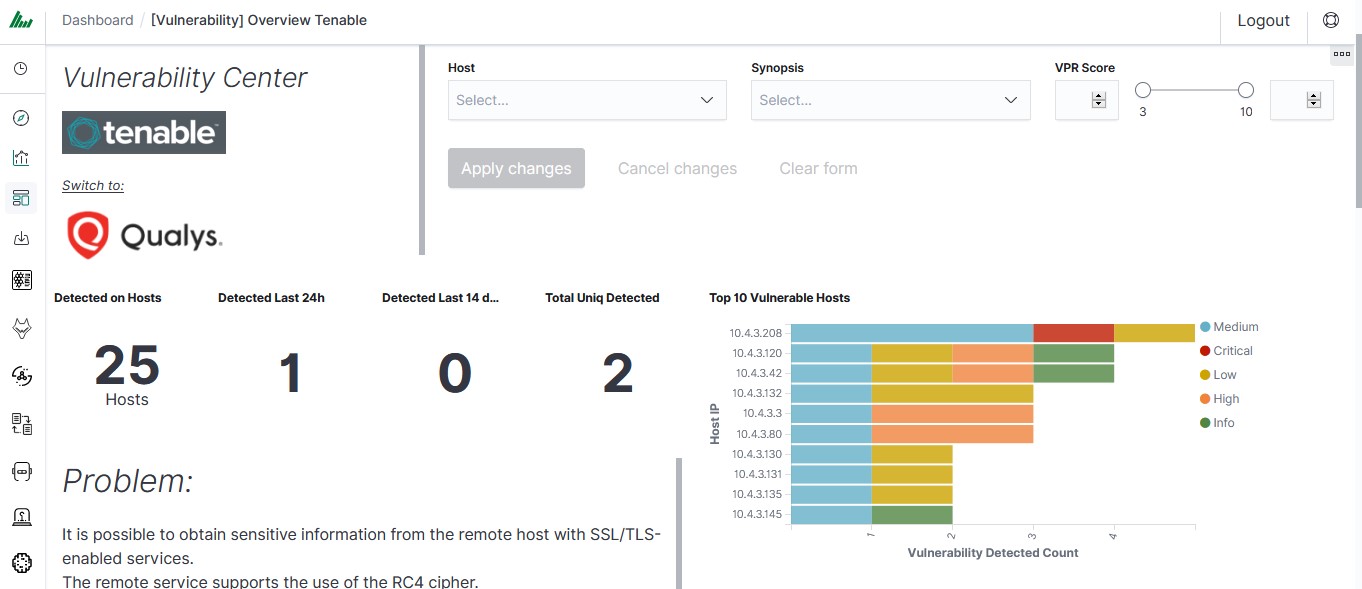This screenshot has width=1362, height=589.
Task: Click the Apply changes button
Action: 516,168
